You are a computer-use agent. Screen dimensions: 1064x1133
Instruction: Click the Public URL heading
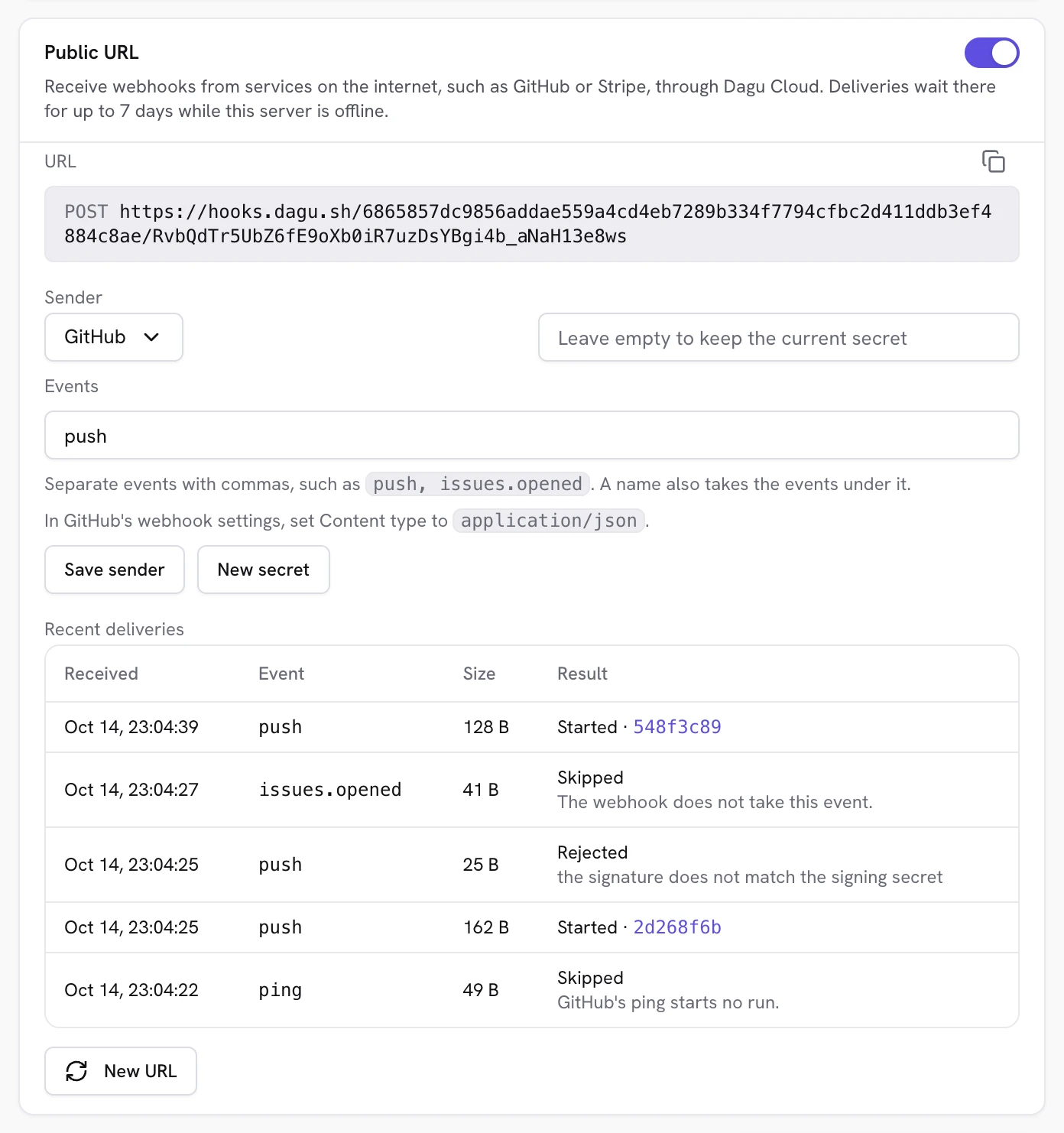pos(92,53)
